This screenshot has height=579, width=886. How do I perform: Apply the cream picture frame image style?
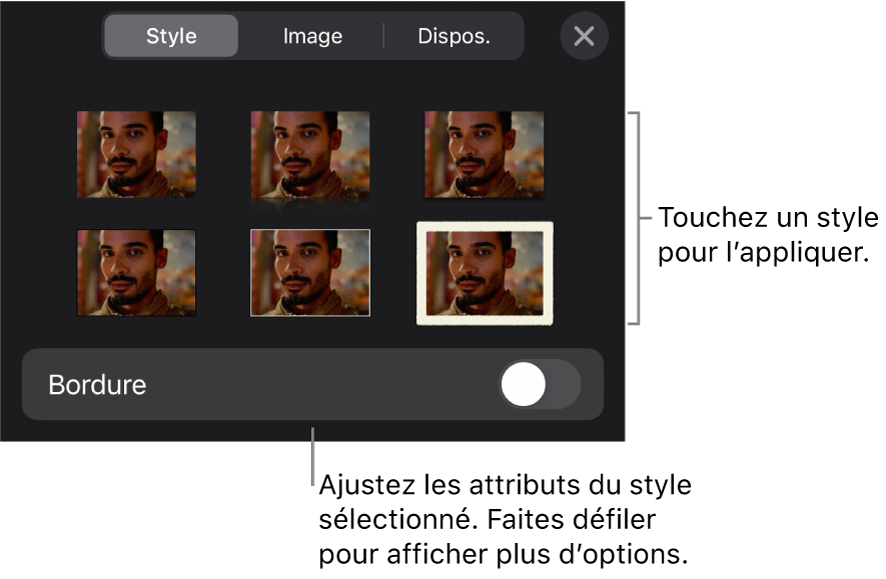pos(485,273)
